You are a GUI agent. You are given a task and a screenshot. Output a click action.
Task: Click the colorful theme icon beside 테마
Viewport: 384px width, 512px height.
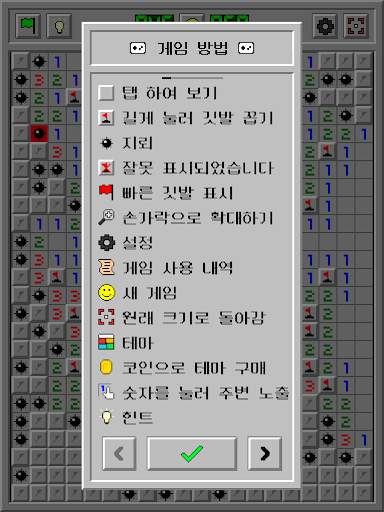tap(106, 342)
